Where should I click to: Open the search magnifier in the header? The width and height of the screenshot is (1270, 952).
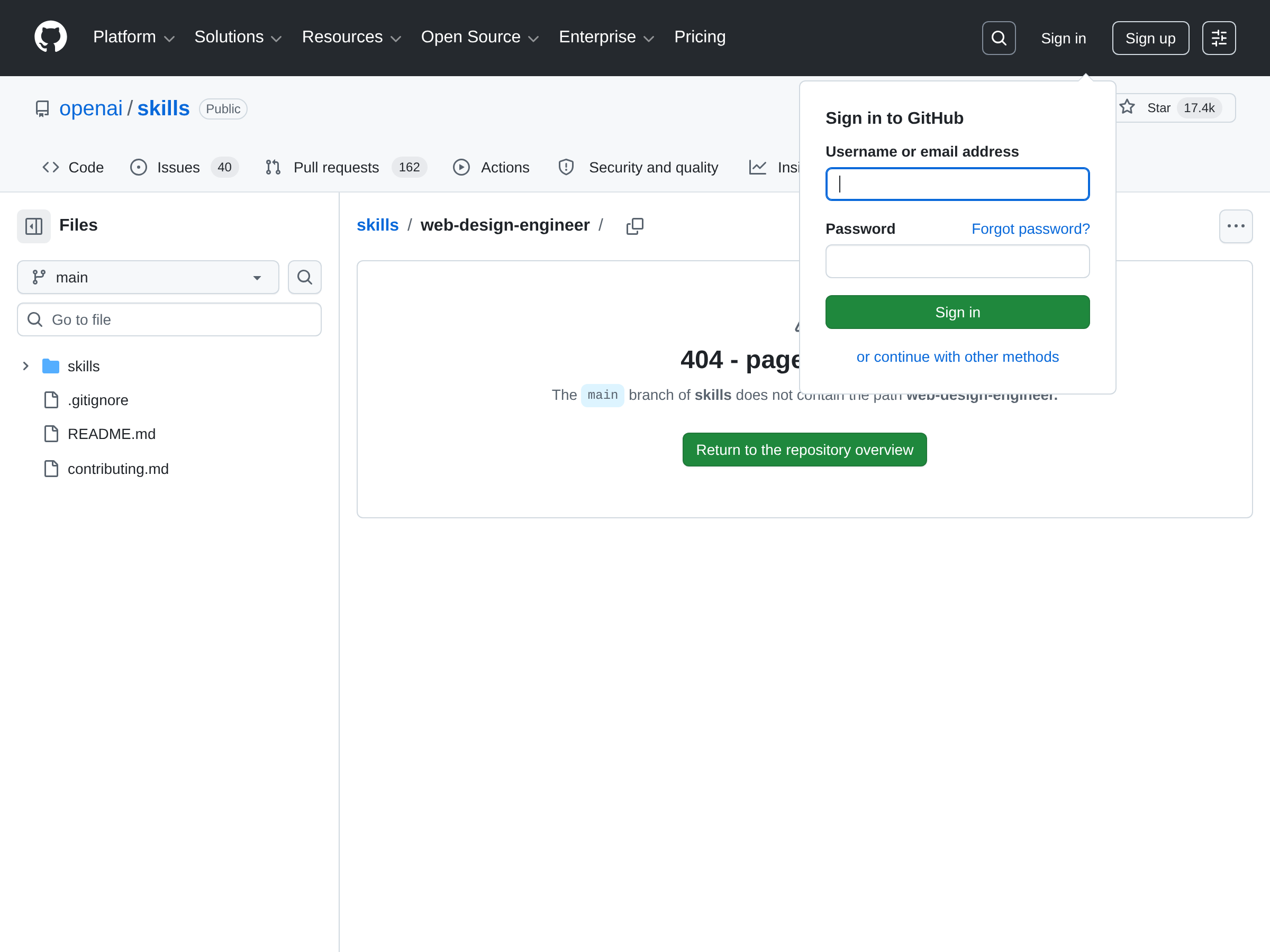(999, 38)
